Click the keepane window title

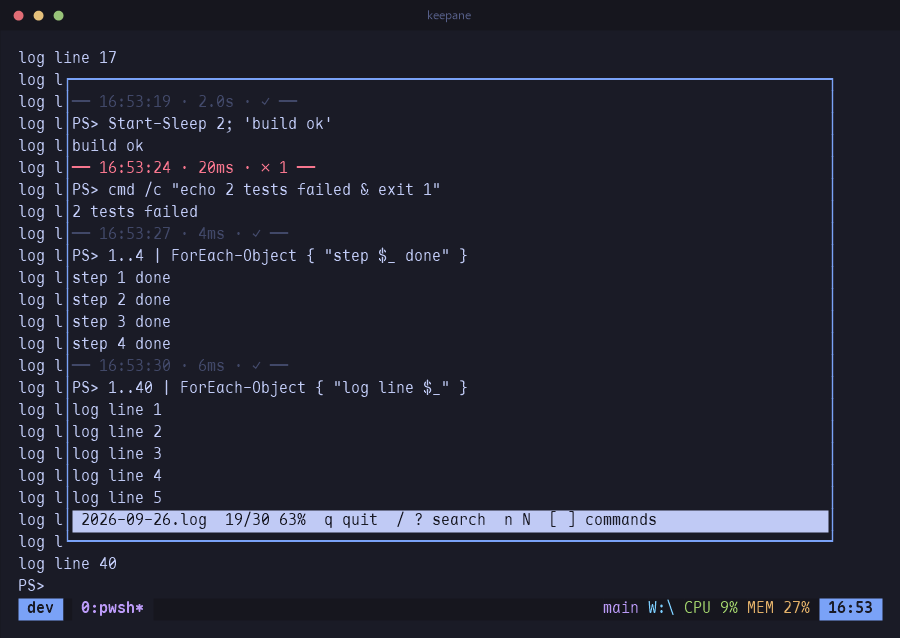point(449,15)
